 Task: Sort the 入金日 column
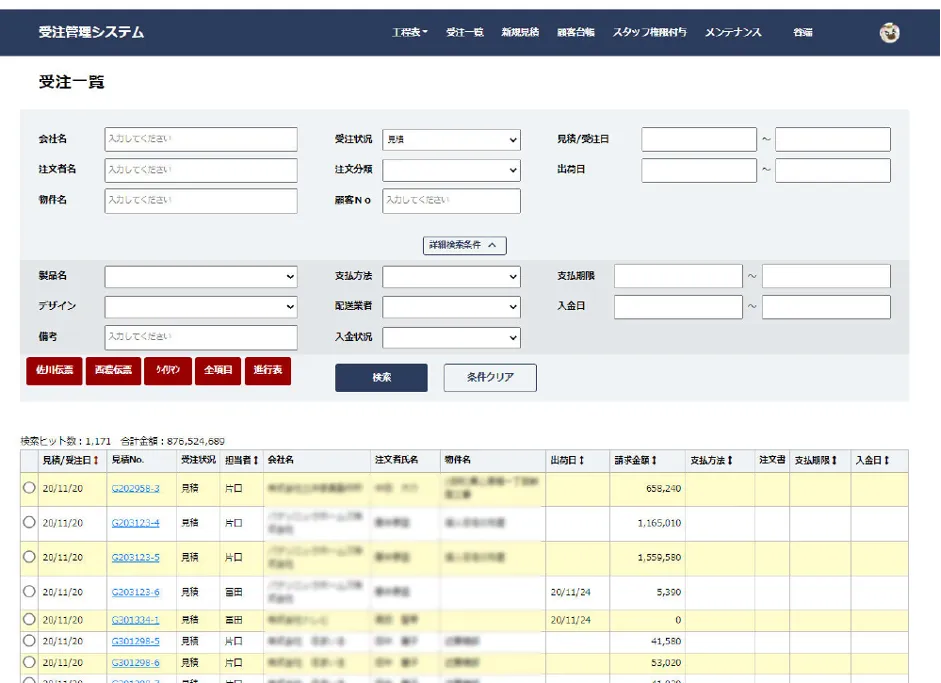(886, 461)
